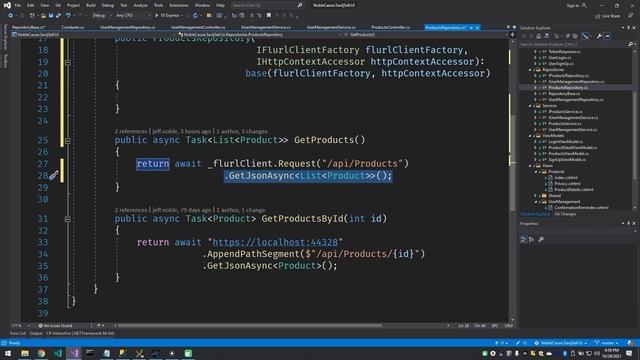
Task: Click the Navigate Backward toolbar icon
Action: tap(11, 16)
